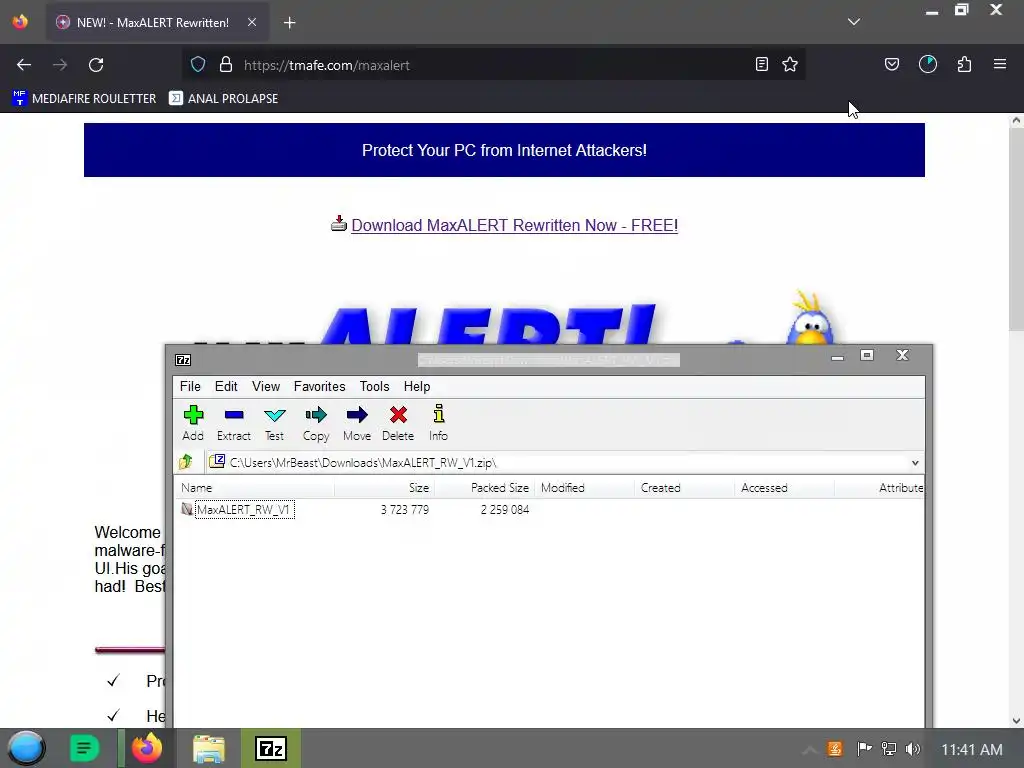Toggle reader view in Firefox
The width and height of the screenshot is (1024, 768).
tap(761, 64)
